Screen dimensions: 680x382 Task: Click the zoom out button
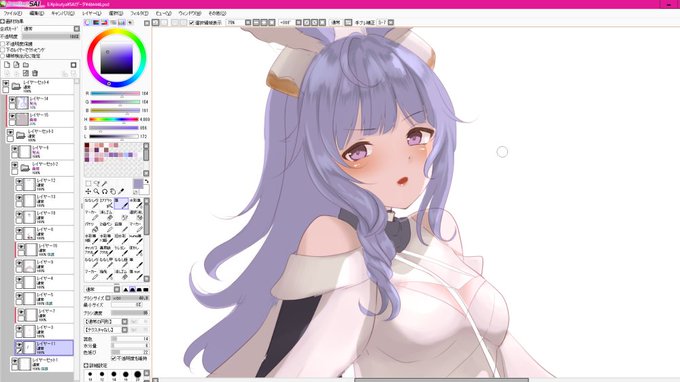coord(256,23)
